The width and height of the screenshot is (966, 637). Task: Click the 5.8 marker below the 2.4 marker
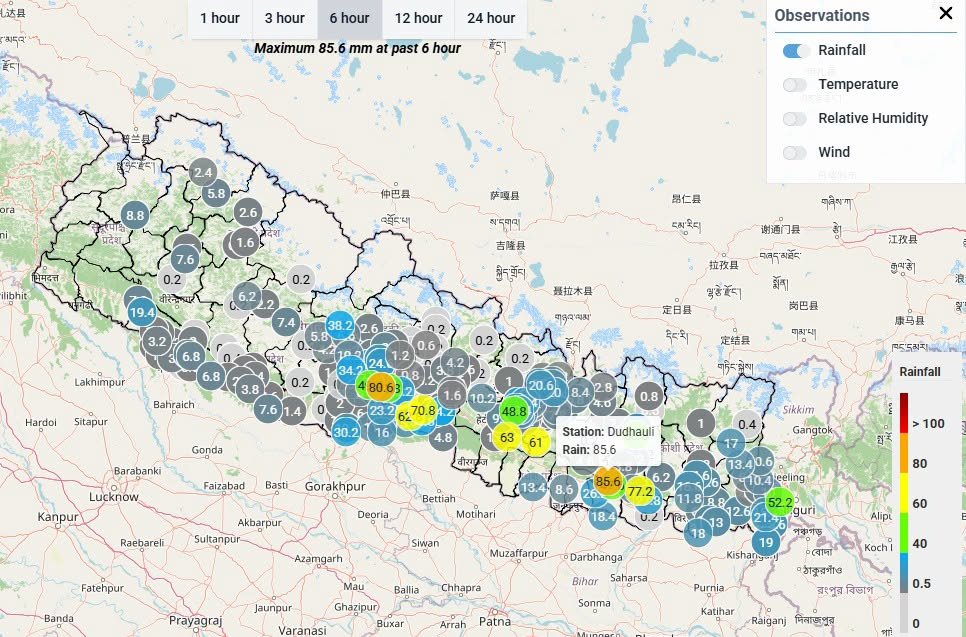216,193
